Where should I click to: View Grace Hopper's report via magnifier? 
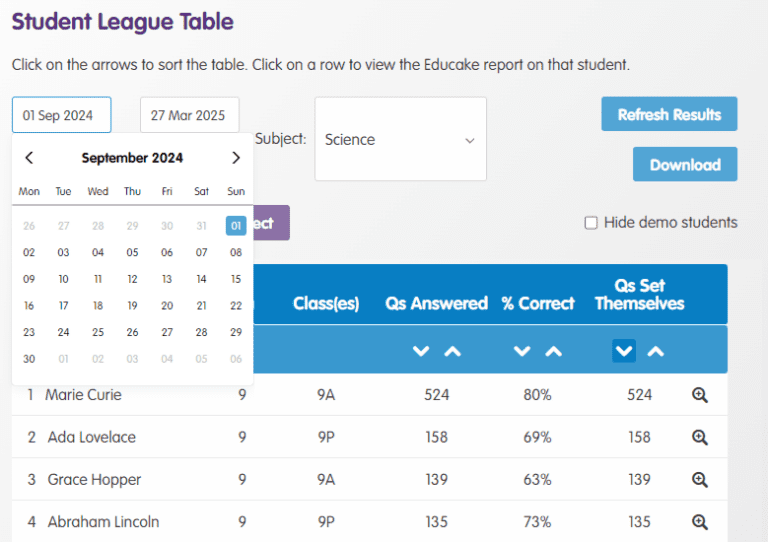pyautogui.click(x=700, y=480)
